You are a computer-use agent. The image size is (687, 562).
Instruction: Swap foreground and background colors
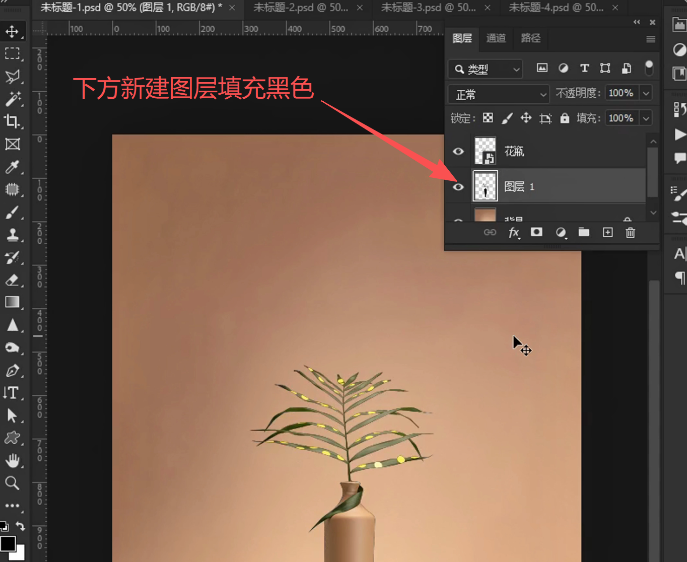20,526
